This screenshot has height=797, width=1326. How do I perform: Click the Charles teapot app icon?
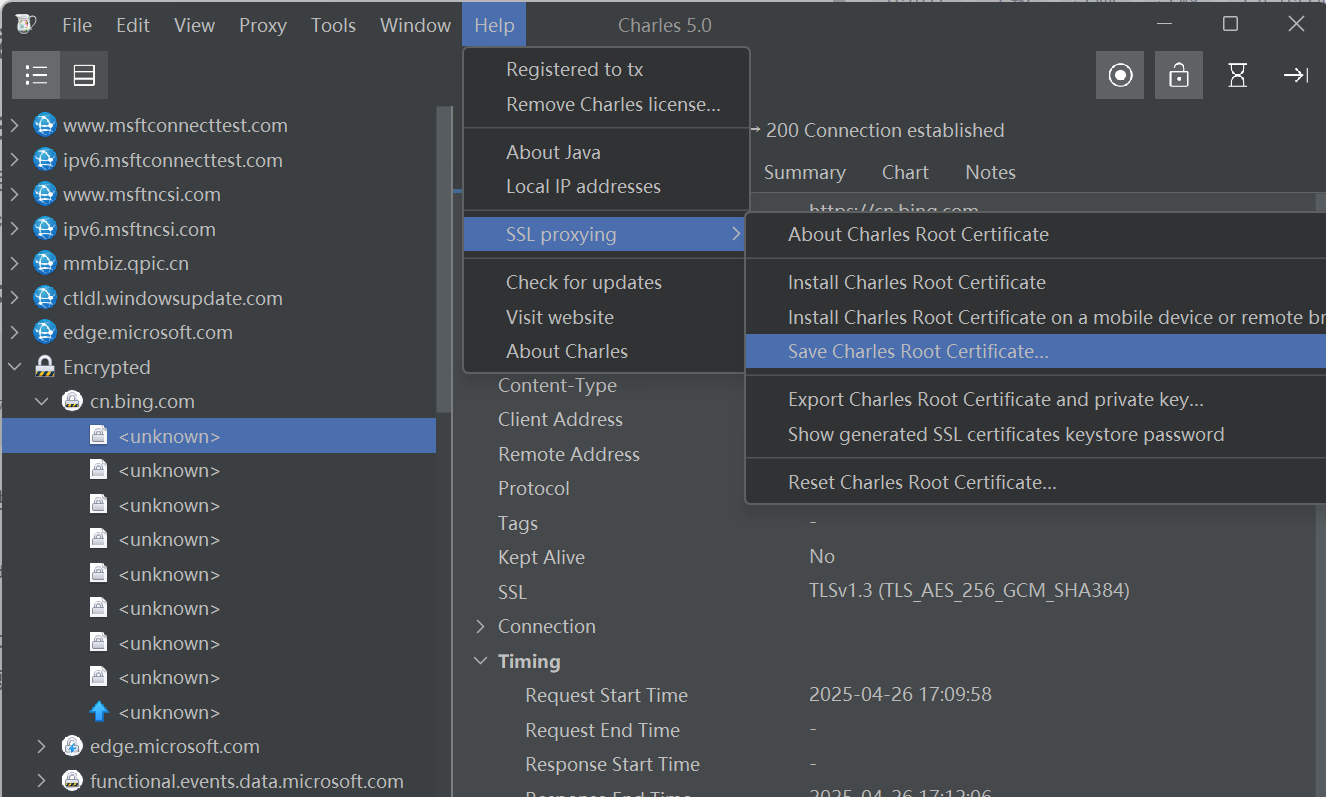(26, 24)
